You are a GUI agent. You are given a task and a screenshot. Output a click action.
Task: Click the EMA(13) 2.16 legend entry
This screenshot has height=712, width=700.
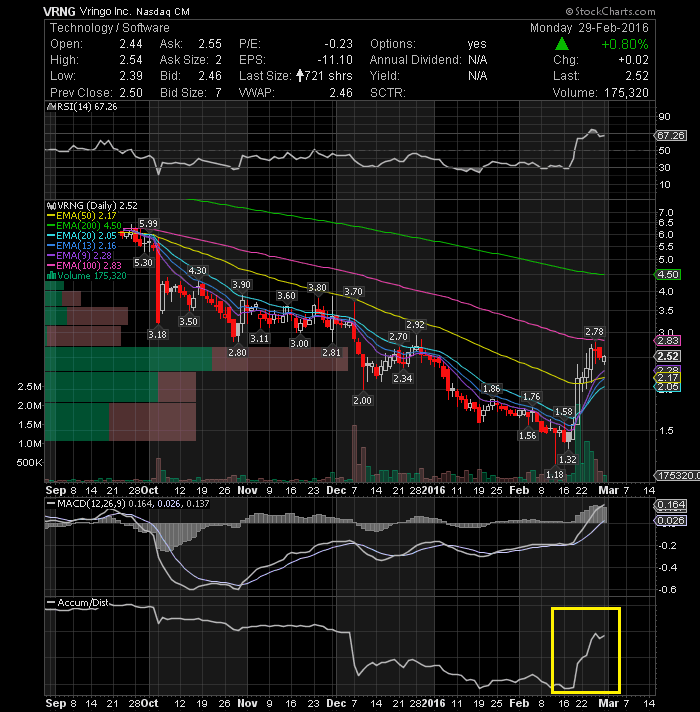(82, 246)
